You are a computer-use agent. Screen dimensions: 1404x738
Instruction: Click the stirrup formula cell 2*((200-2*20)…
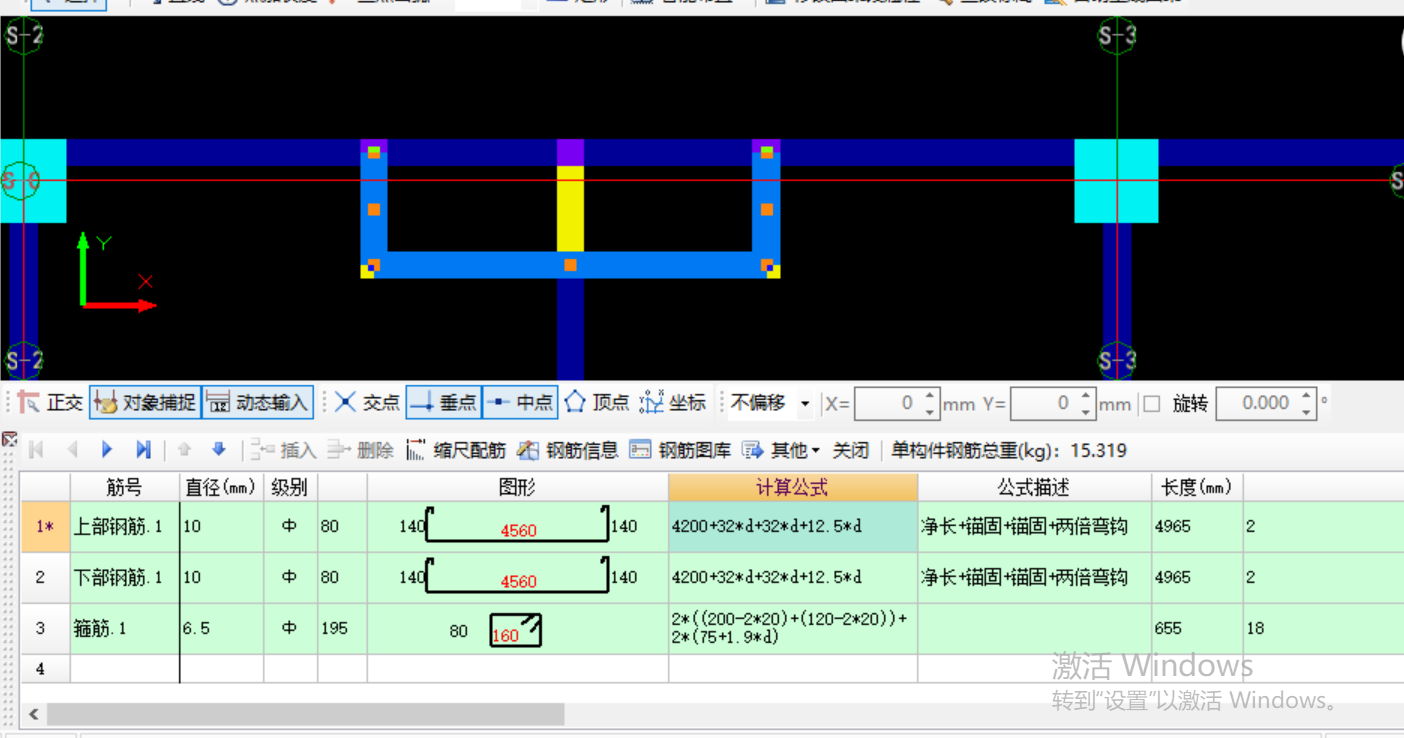coord(793,629)
